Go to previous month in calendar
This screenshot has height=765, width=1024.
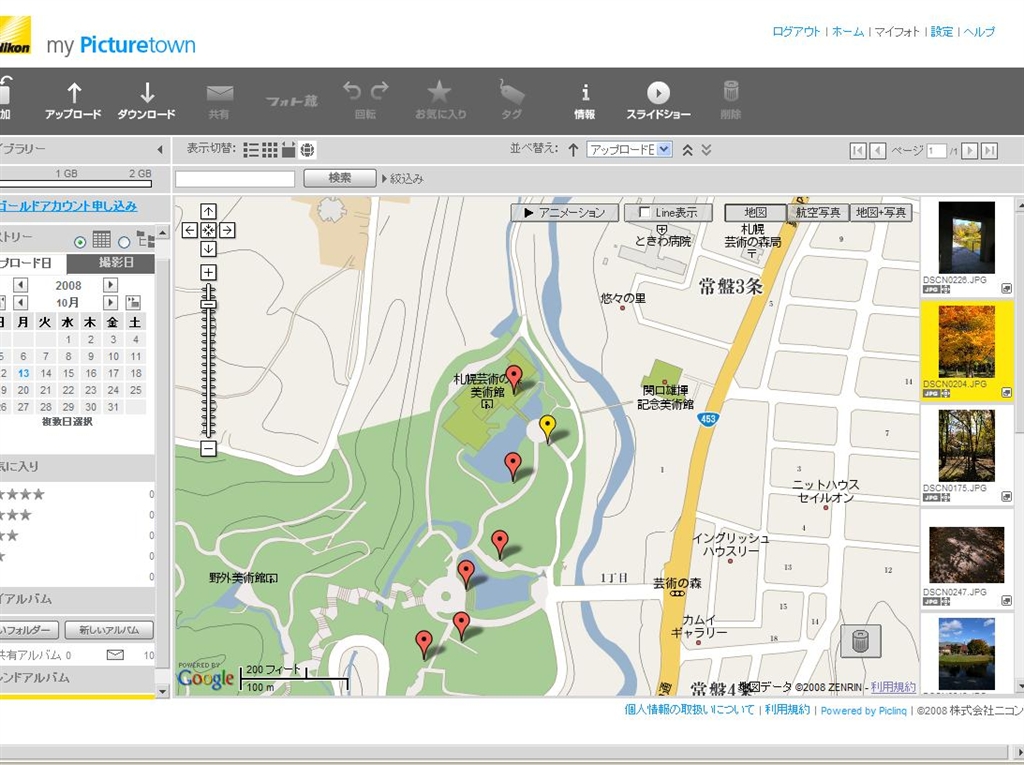coord(21,302)
